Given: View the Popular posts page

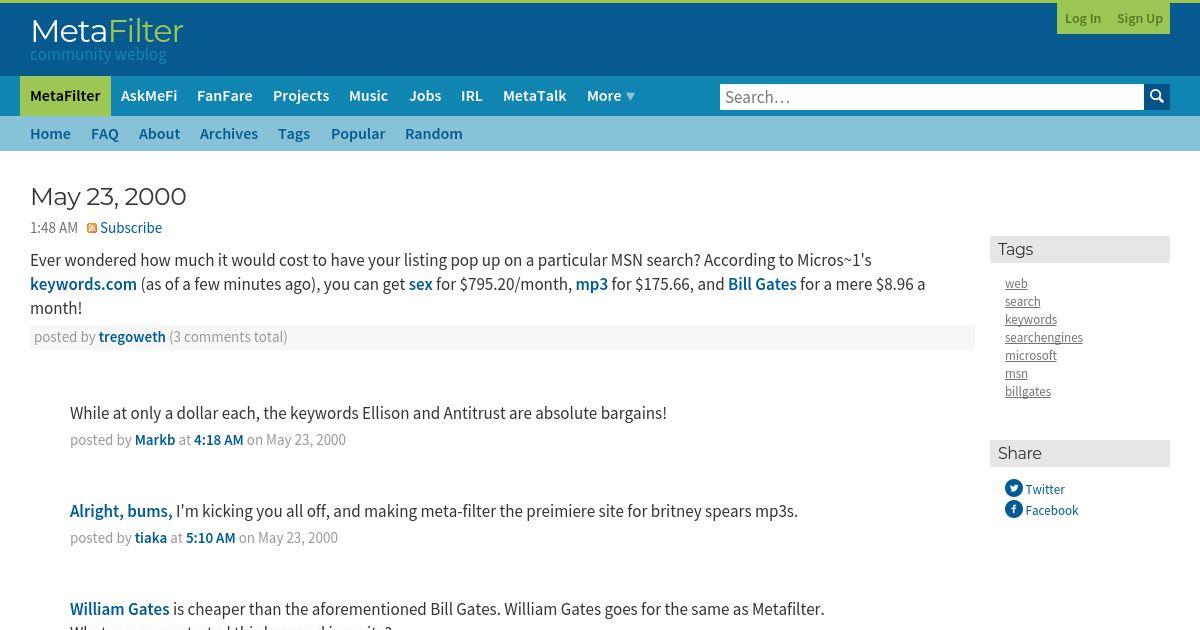Looking at the screenshot, I should [358, 134].
